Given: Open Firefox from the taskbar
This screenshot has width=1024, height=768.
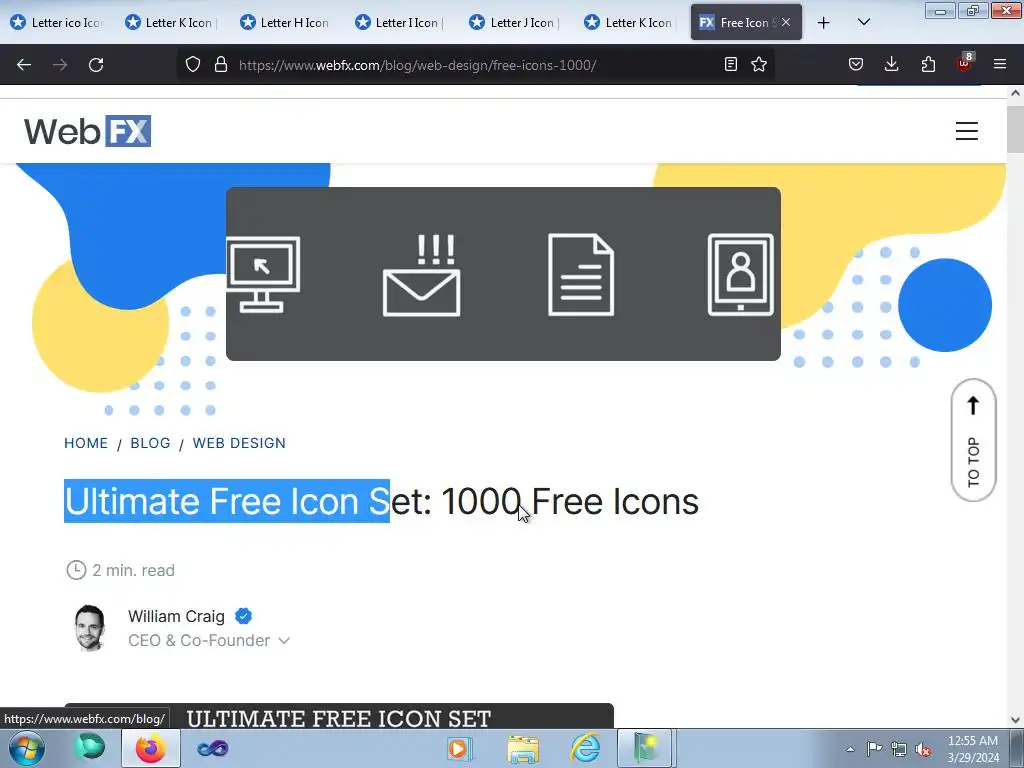Looking at the screenshot, I should click(x=151, y=748).
